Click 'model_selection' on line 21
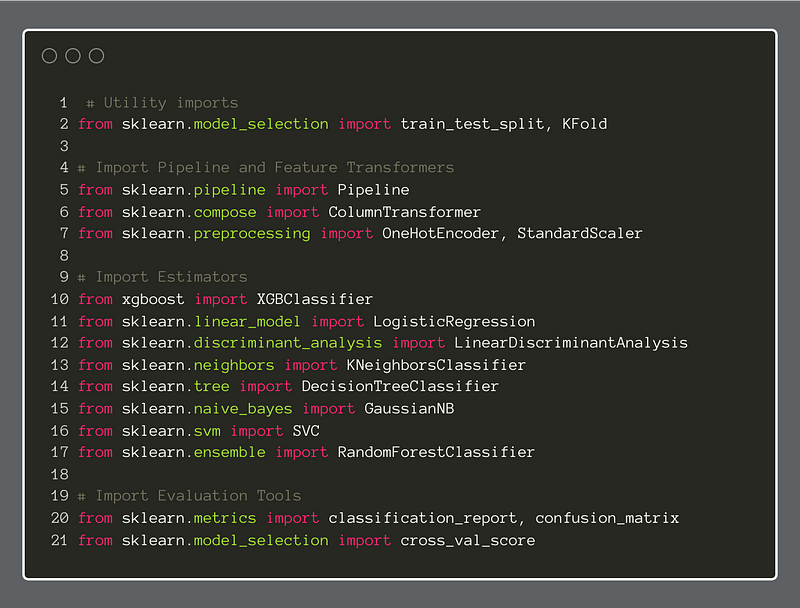 (261, 541)
